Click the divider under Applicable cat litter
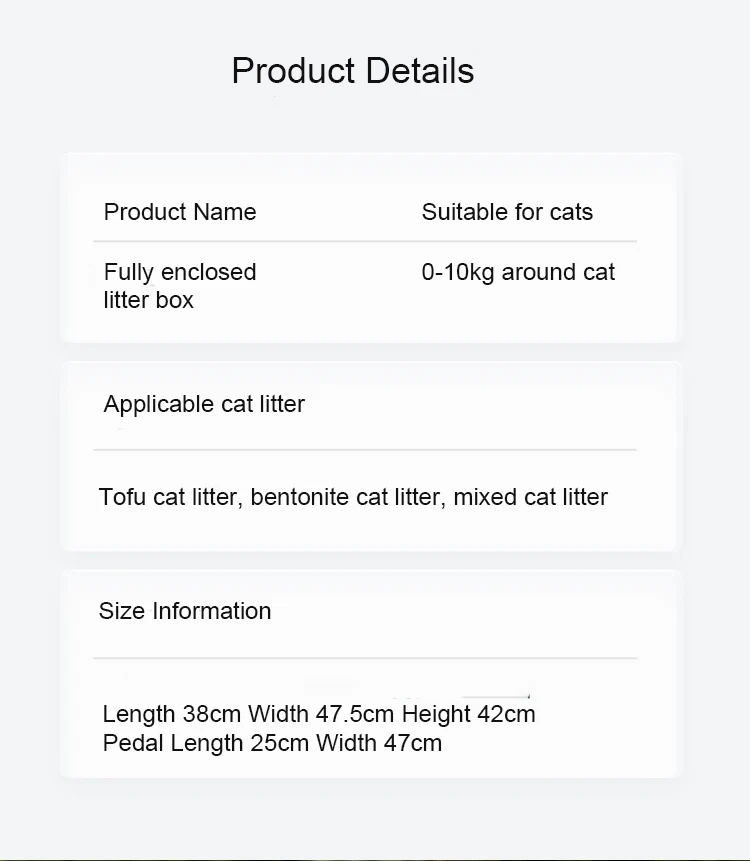Screen dimensions: 750x861 (x=365, y=450)
